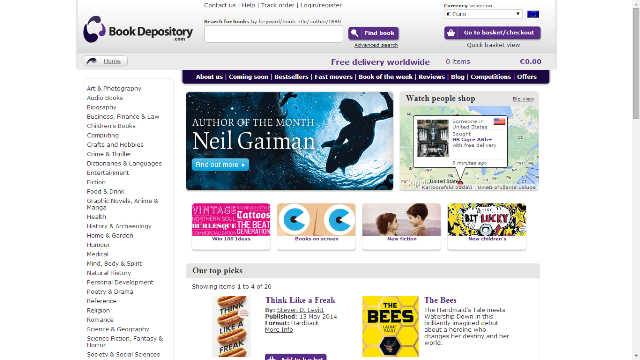Select Business, Finance & Law category
Viewport: 640px width, 360px height.
(123, 117)
